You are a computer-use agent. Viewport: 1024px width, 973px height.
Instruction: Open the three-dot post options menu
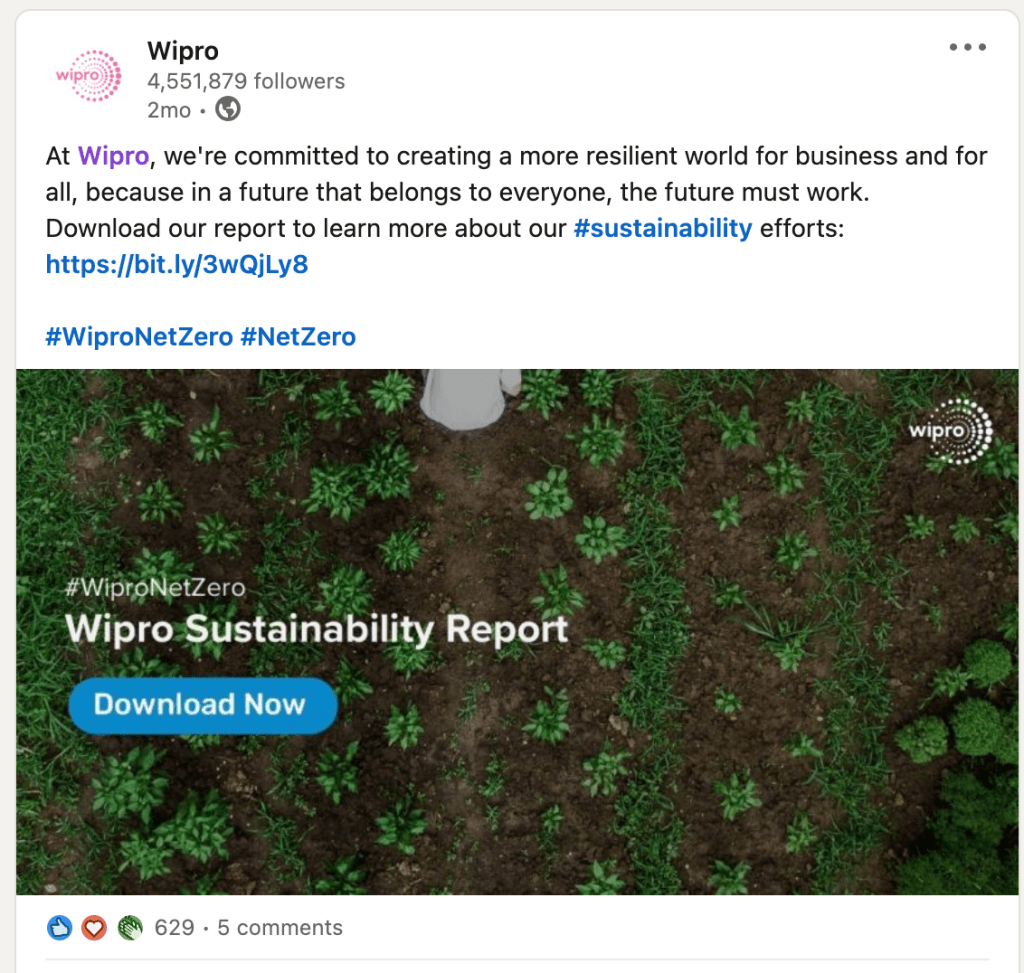pos(967,47)
